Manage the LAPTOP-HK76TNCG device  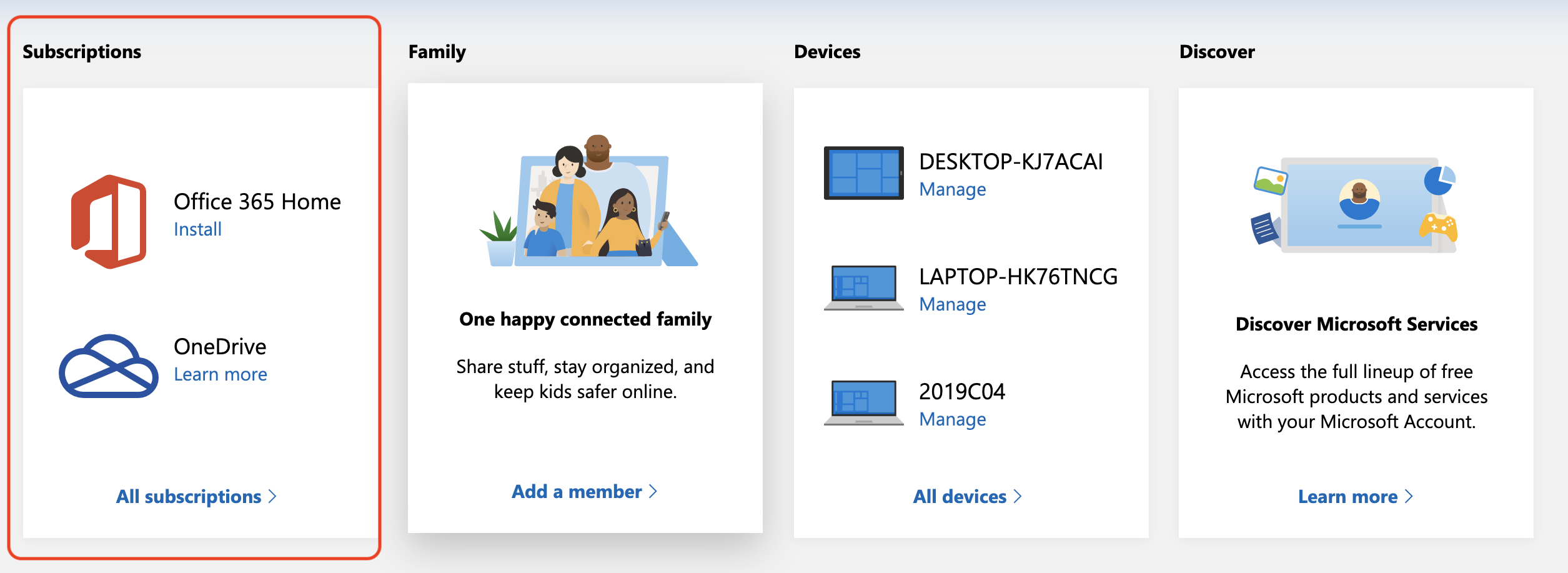(x=953, y=304)
